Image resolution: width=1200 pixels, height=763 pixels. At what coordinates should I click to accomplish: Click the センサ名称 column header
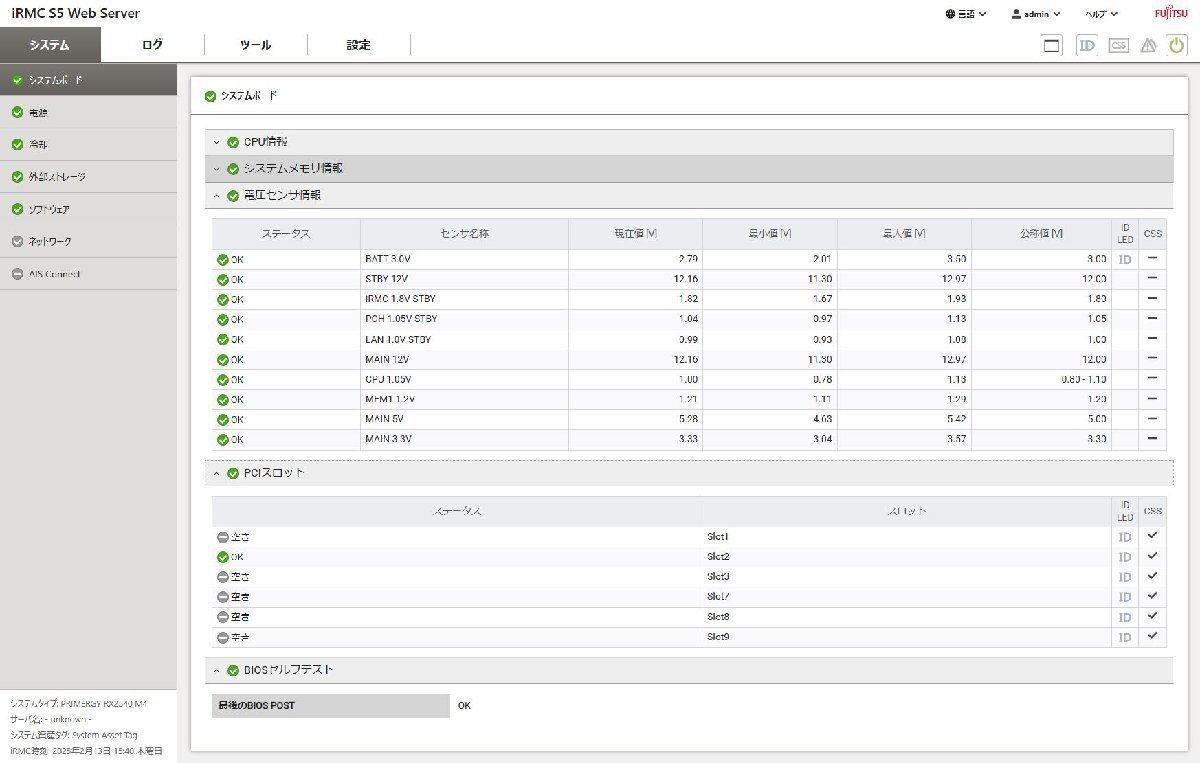[x=464, y=234]
